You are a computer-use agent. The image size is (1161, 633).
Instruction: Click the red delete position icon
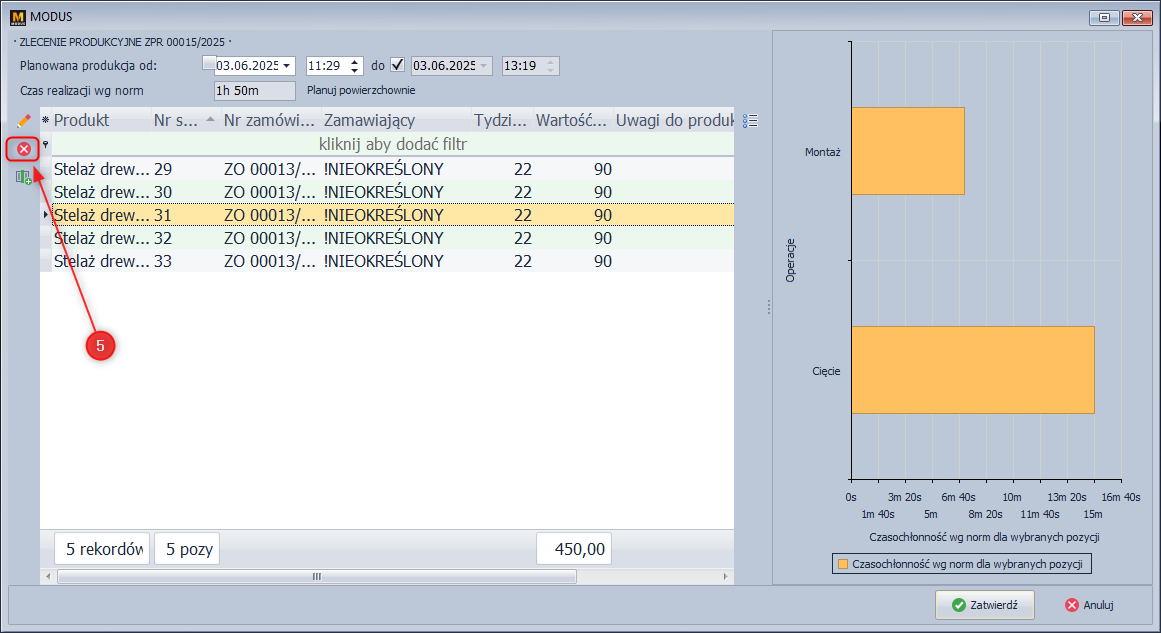24,149
